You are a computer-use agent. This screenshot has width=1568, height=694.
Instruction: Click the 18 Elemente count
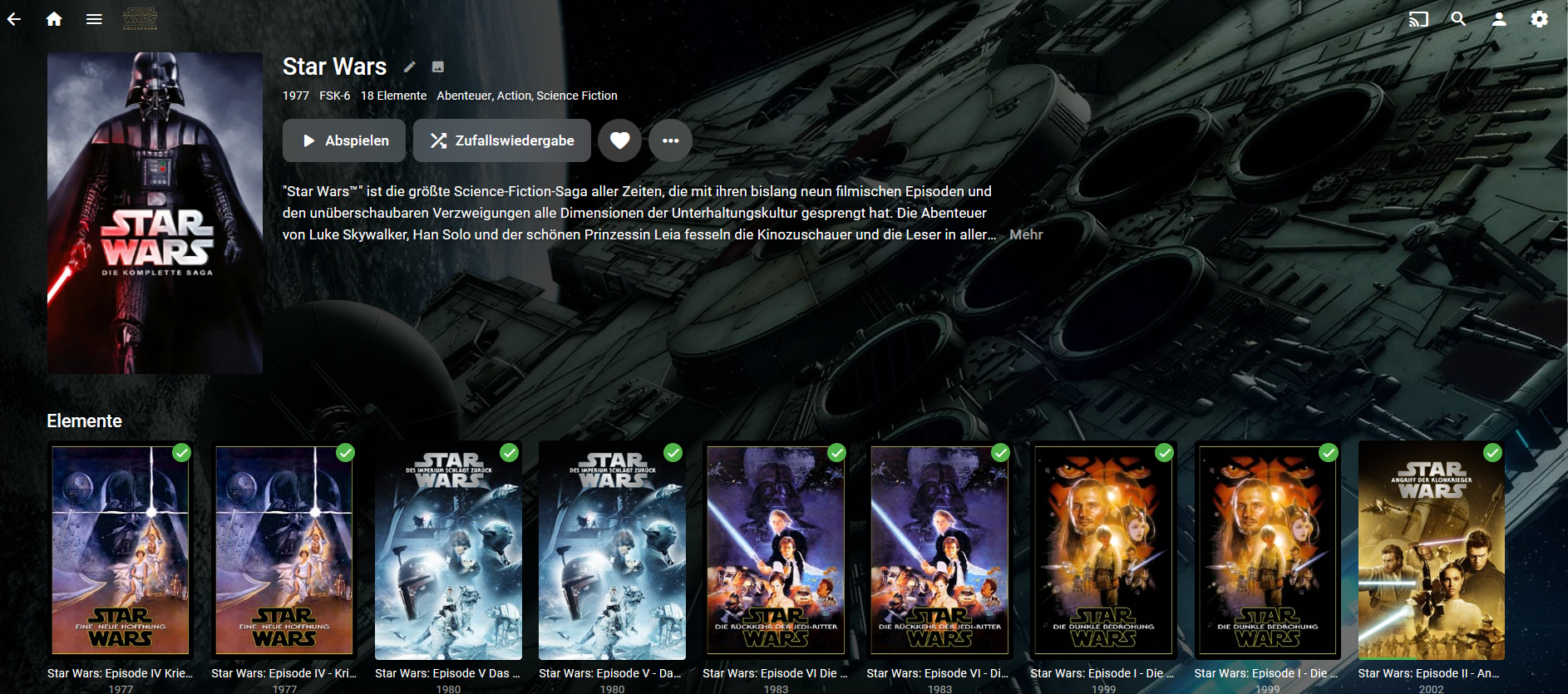[393, 96]
